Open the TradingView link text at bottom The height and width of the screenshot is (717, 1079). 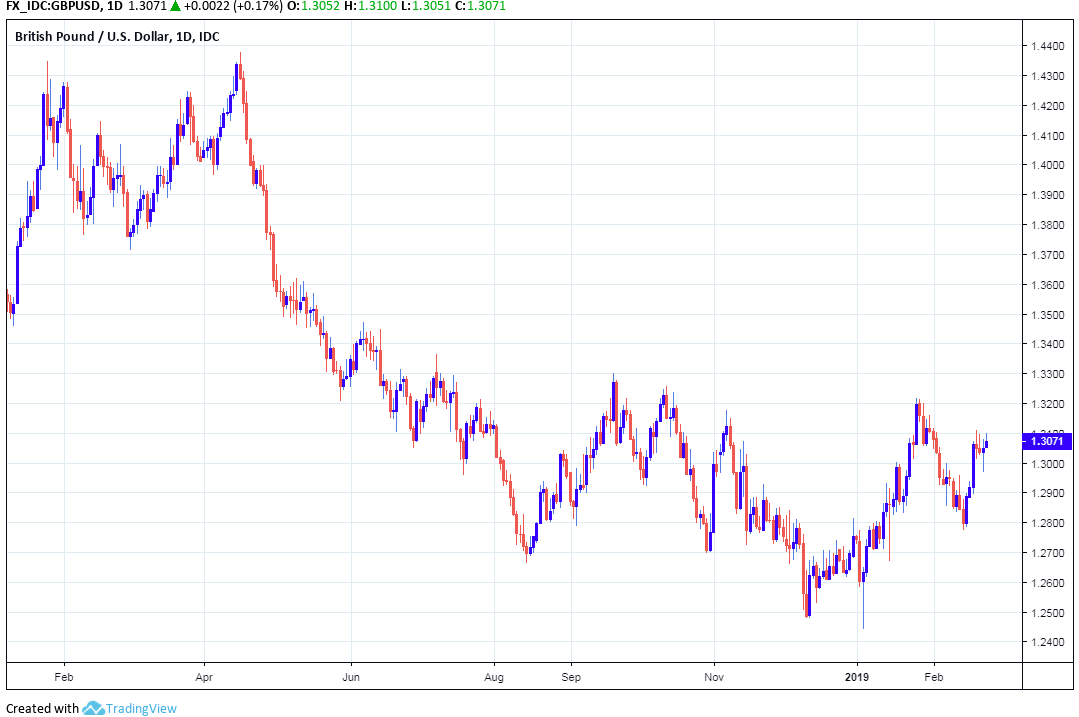tap(143, 708)
